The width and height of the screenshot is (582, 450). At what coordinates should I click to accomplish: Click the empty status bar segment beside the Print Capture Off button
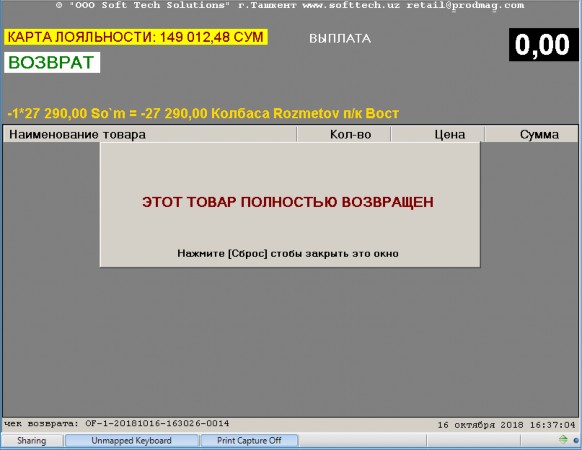click(363, 441)
